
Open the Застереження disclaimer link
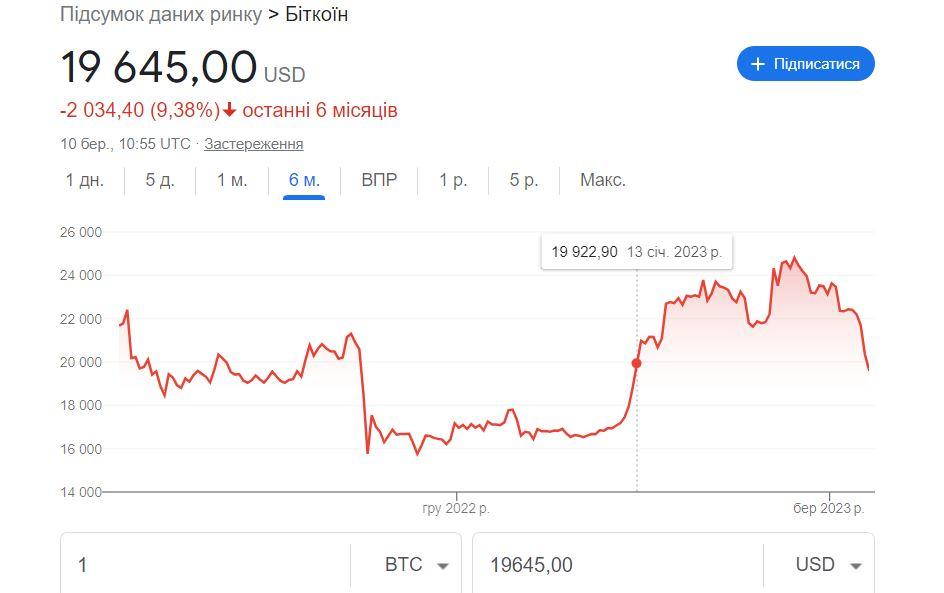(254, 144)
